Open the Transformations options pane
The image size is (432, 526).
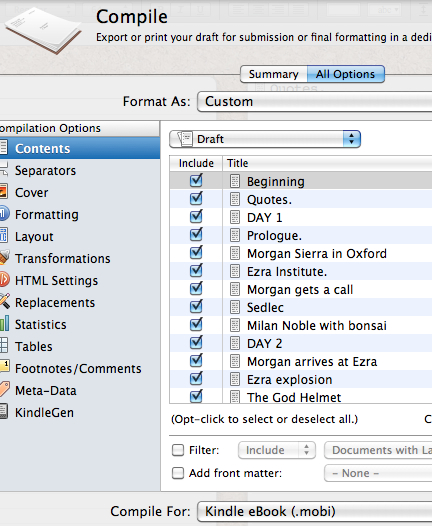click(x=80, y=258)
